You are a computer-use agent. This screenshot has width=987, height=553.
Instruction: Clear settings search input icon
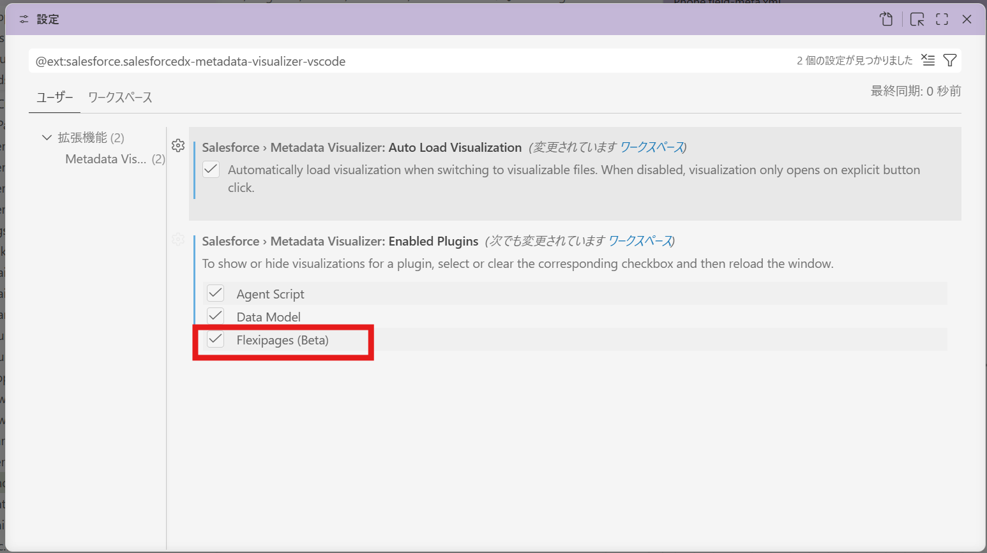pos(928,60)
